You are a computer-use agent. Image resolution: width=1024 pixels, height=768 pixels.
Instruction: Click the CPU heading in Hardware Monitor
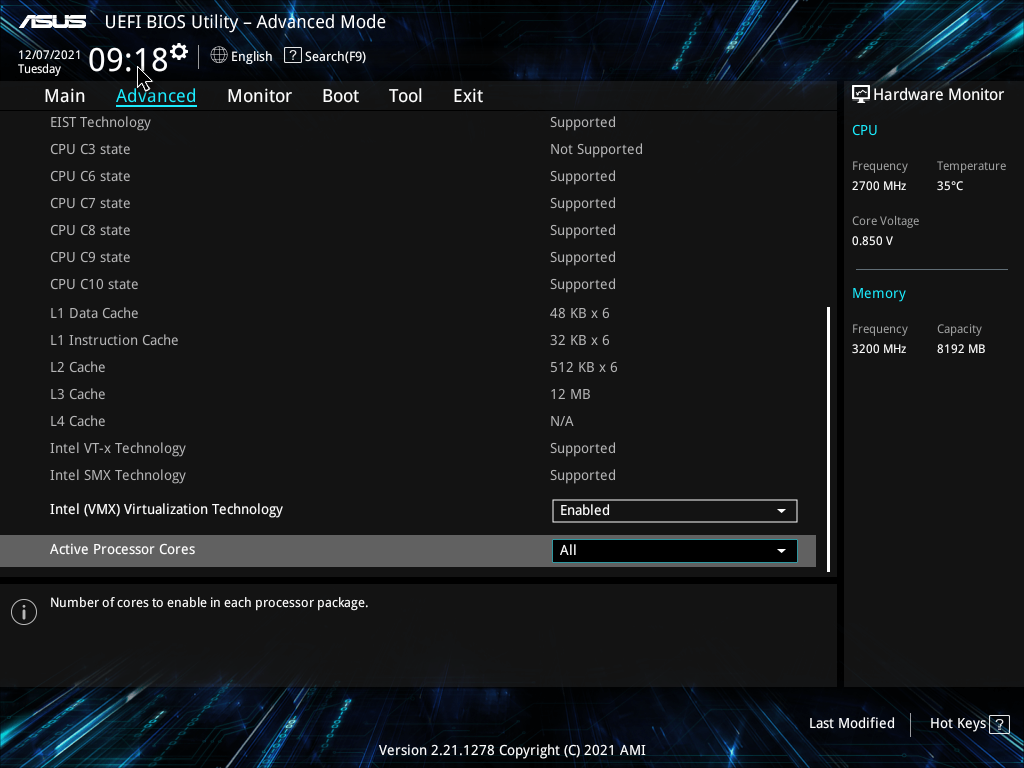(x=865, y=130)
